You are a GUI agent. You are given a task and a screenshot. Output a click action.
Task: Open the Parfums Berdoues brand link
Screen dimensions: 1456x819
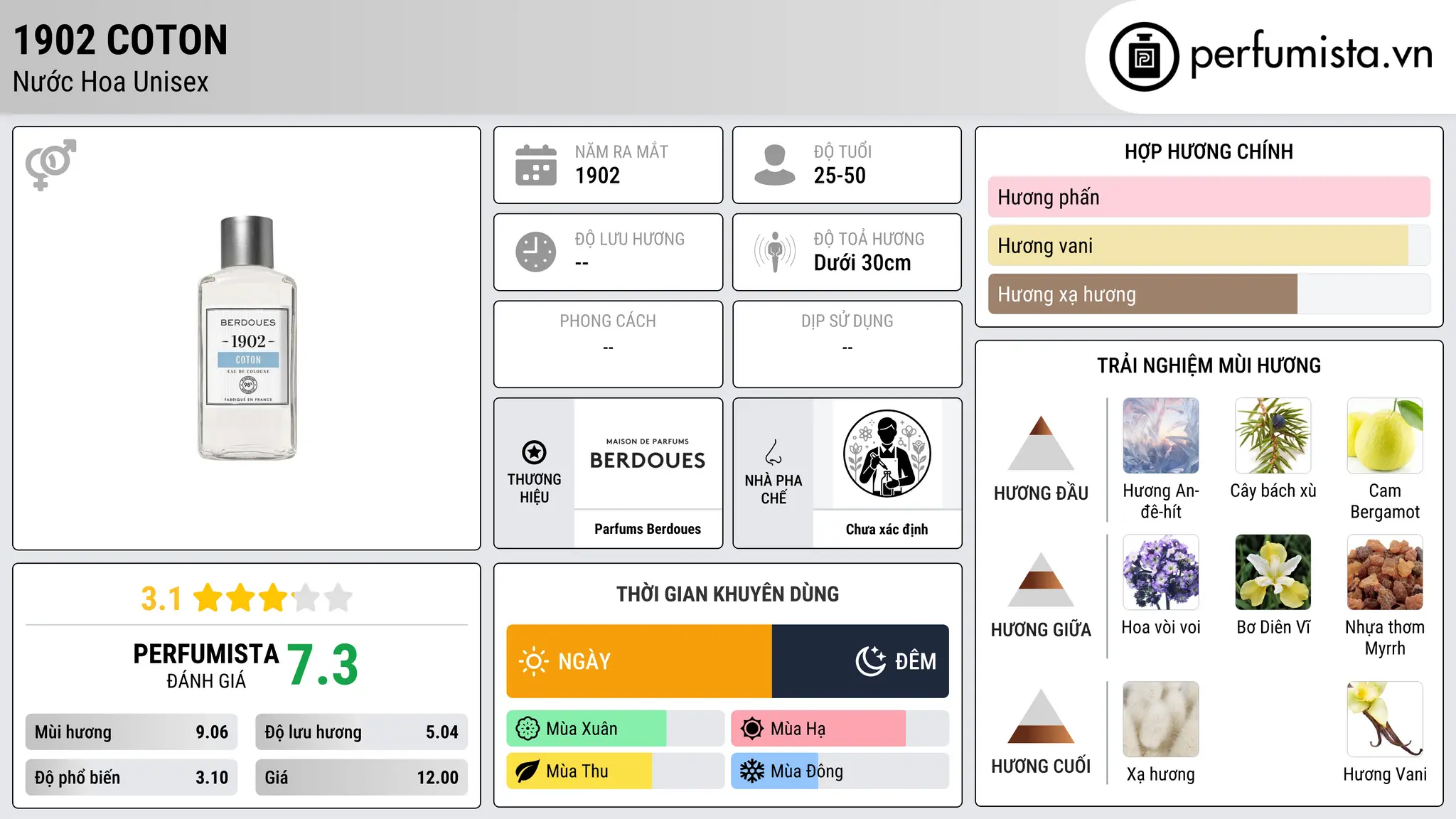tap(648, 529)
